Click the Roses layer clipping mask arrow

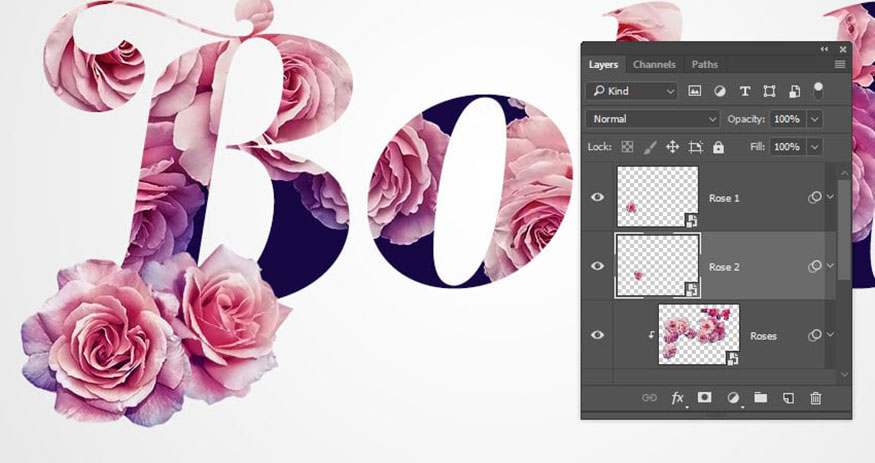(x=651, y=335)
